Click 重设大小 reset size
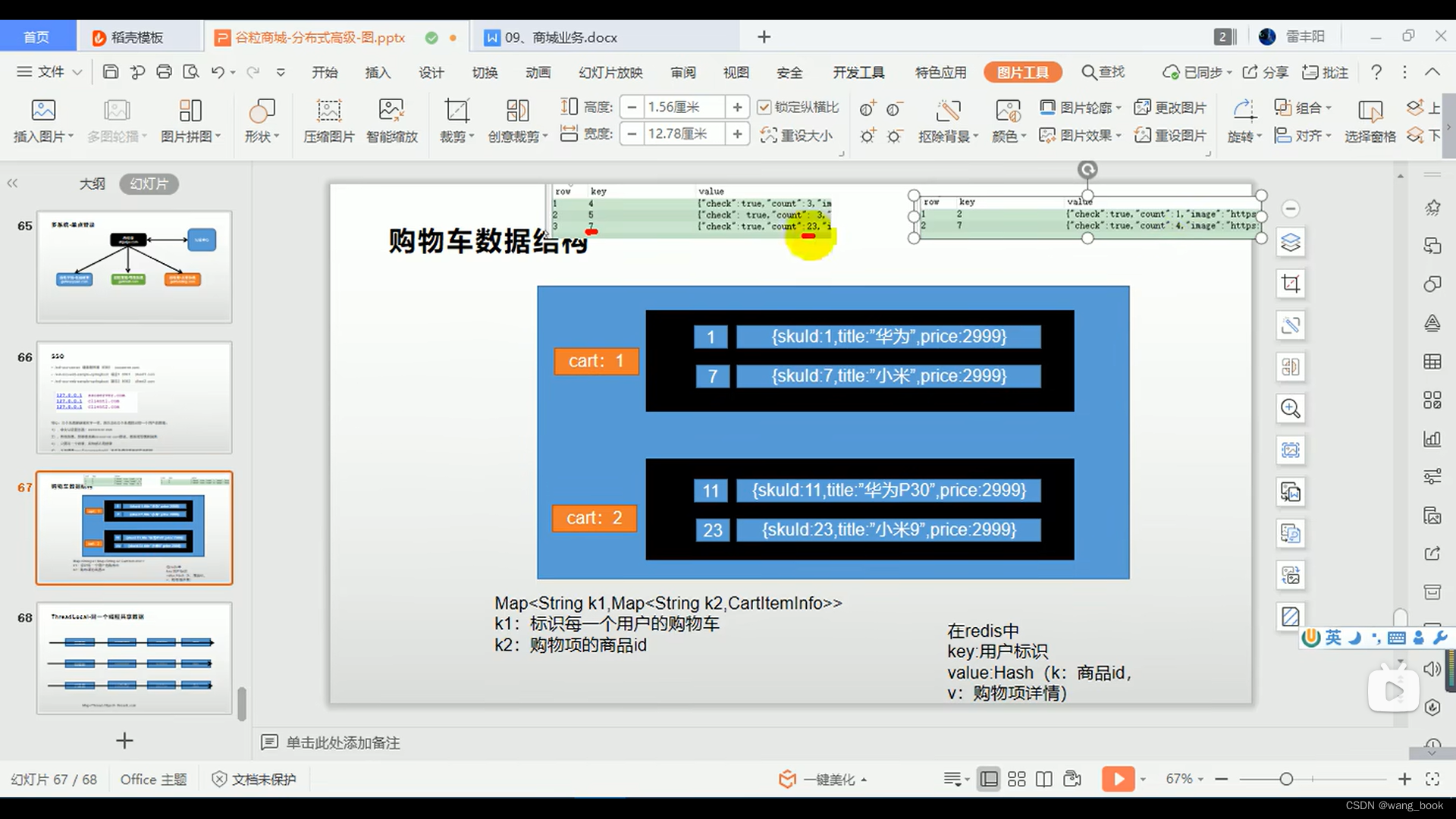This screenshot has height=819, width=1456. click(x=796, y=135)
